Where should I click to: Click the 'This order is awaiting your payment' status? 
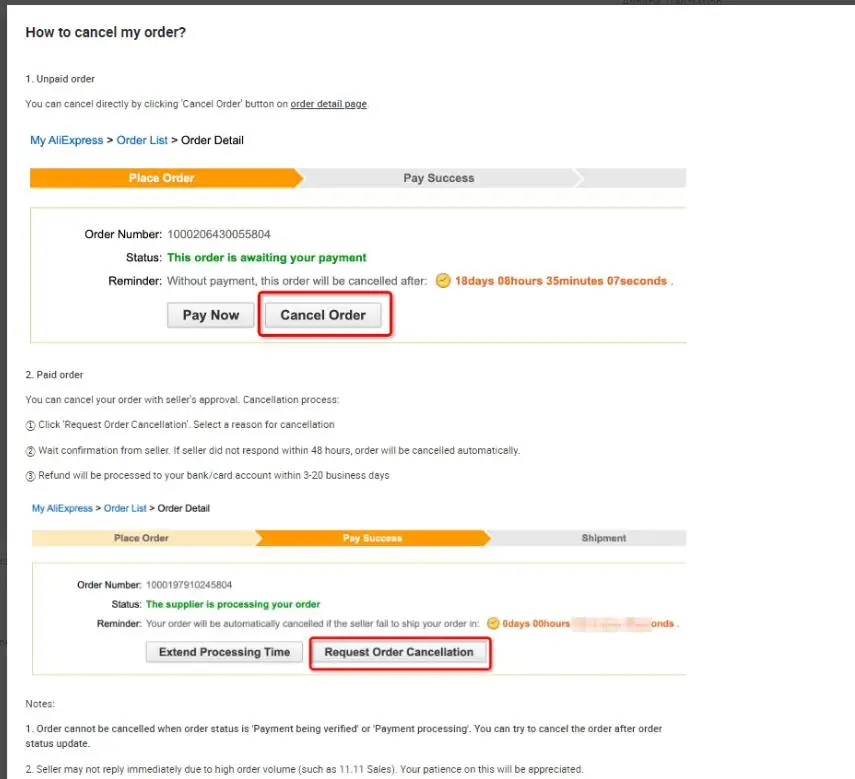click(267, 257)
